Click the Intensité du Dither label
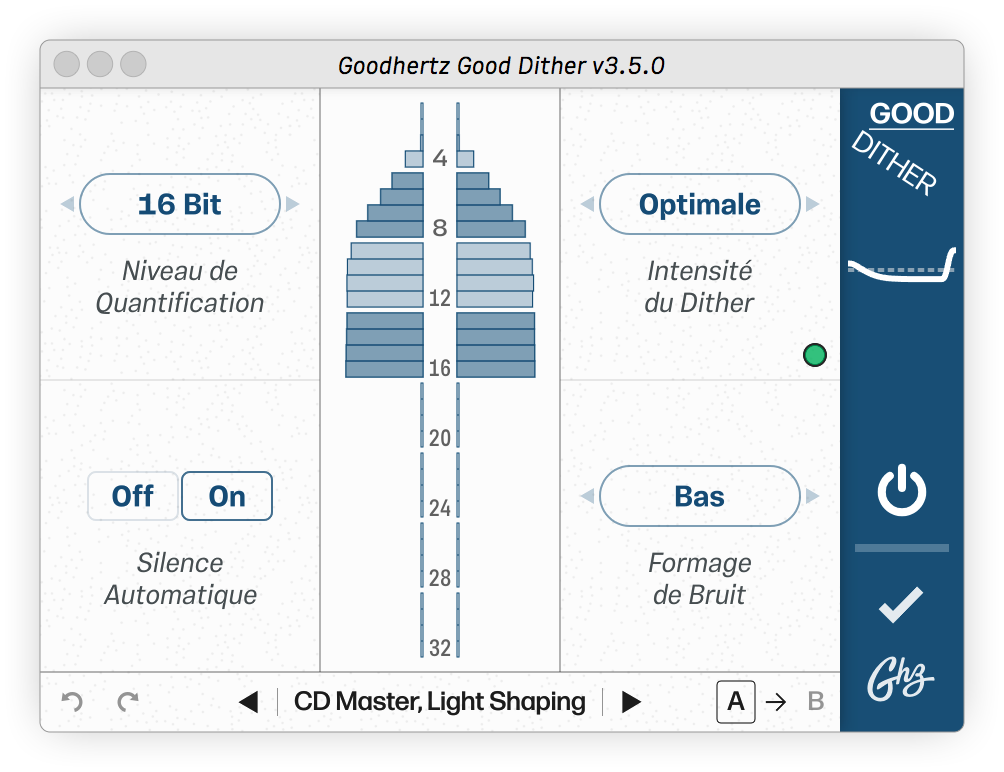 click(x=699, y=287)
